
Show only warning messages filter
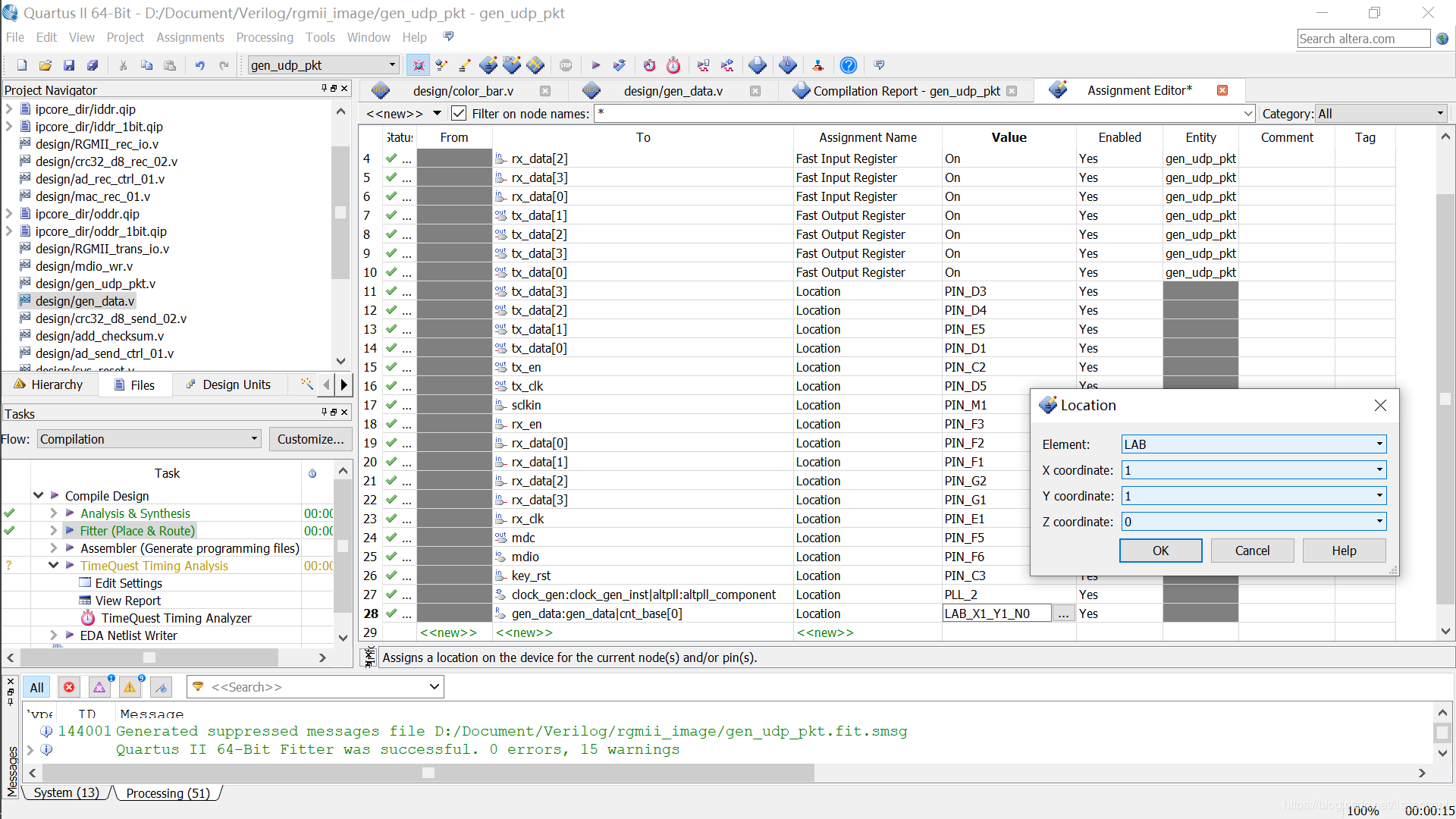coord(130,687)
